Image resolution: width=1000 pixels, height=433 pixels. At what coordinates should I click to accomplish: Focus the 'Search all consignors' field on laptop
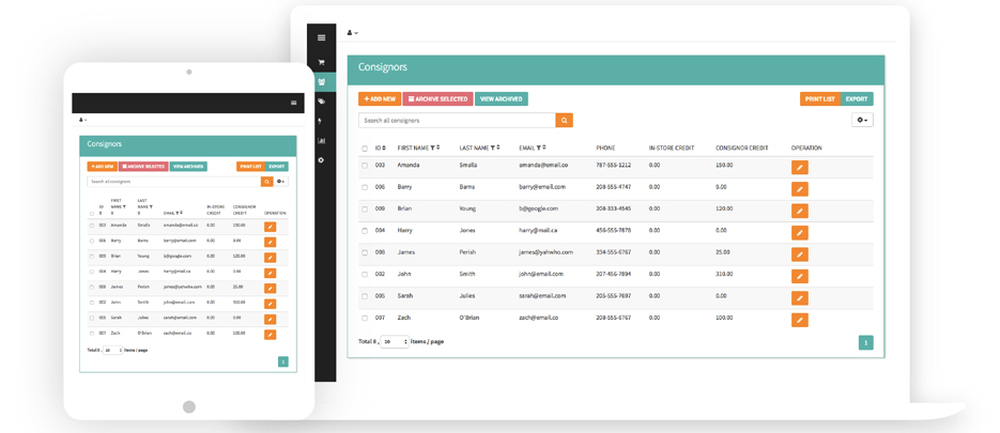point(457,120)
